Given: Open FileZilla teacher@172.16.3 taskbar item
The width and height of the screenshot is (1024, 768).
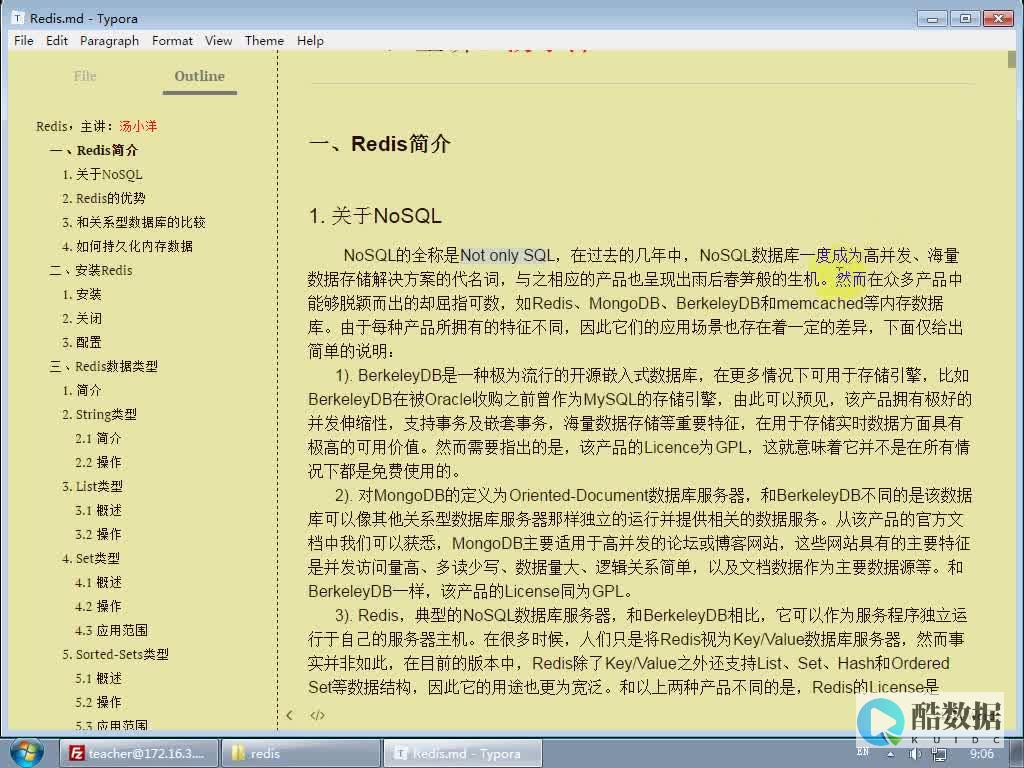Looking at the screenshot, I should (138, 754).
